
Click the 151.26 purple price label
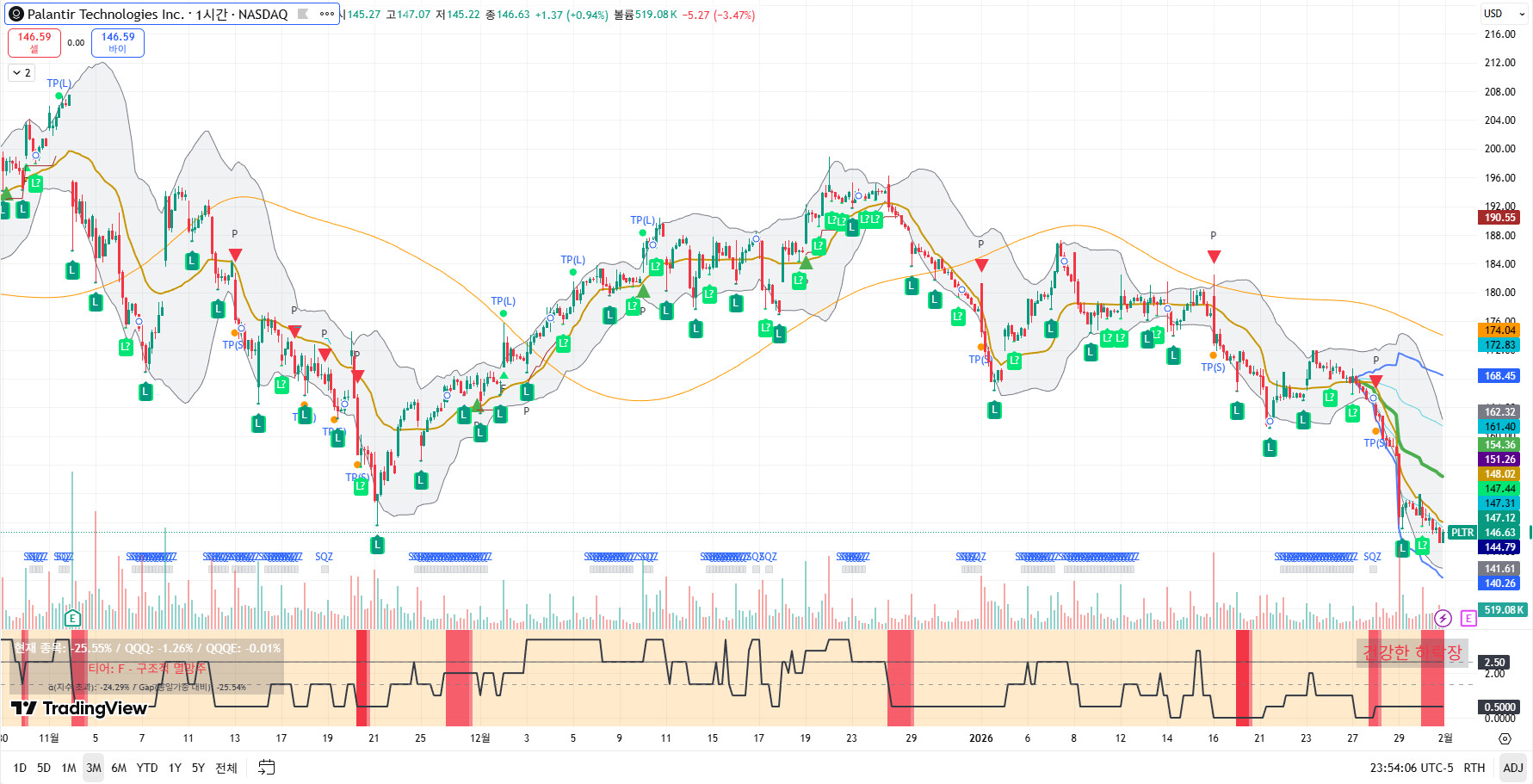click(1499, 460)
